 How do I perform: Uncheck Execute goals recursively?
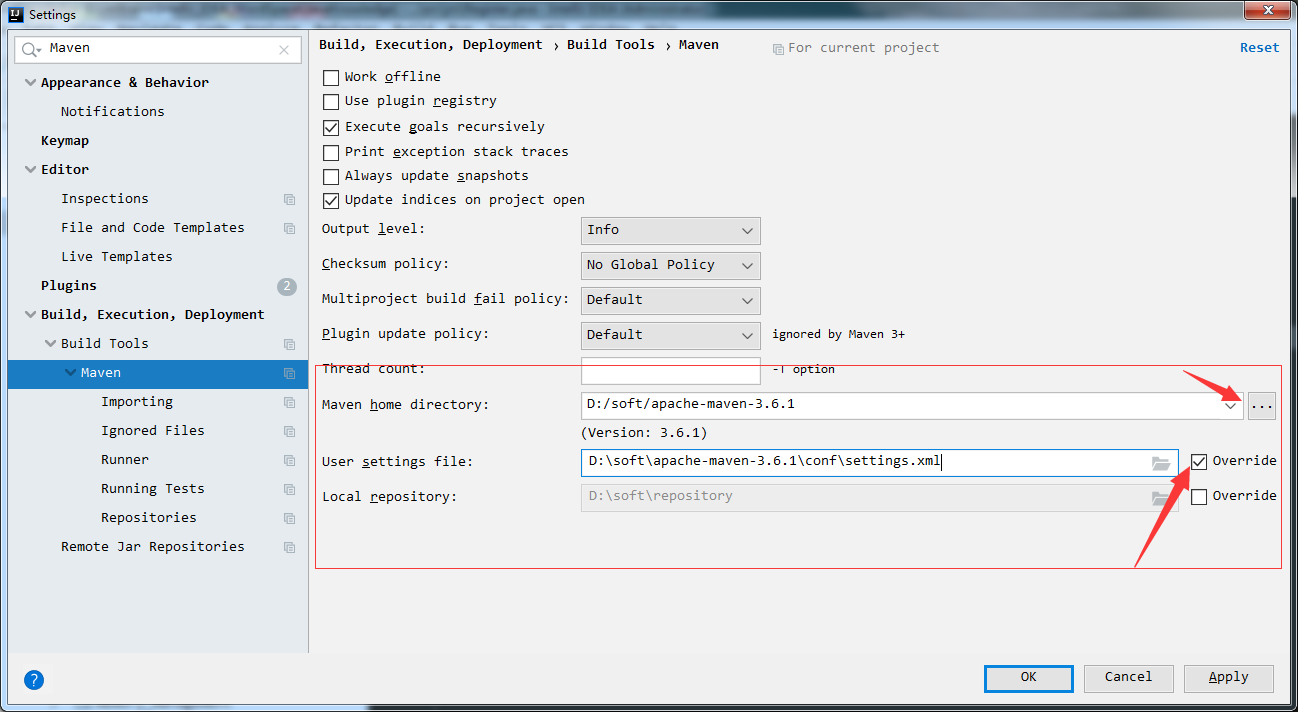331,127
